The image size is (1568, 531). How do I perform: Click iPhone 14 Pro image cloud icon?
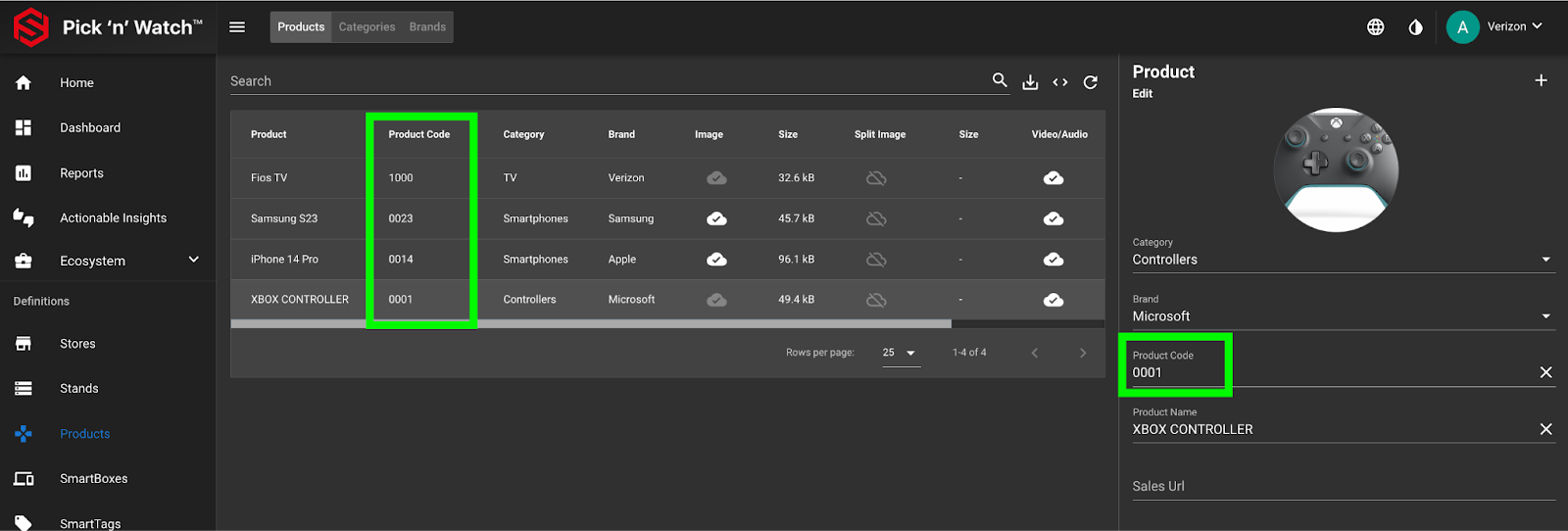click(716, 260)
